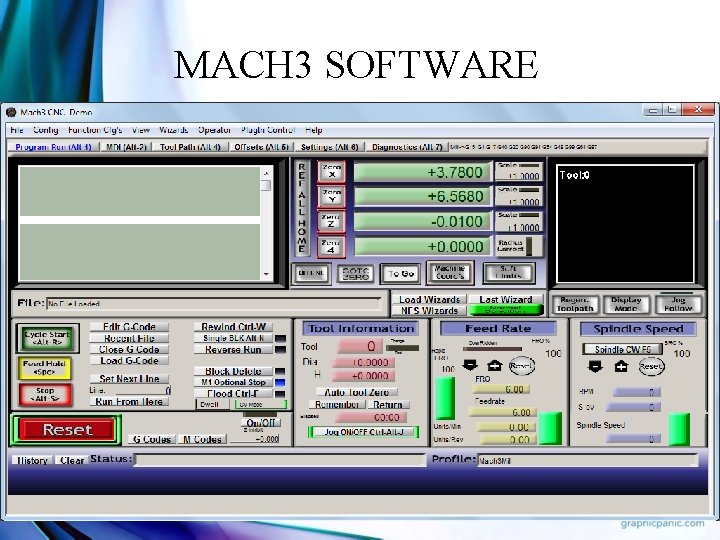Open the Operator menu
The image size is (720, 540).
click(x=214, y=130)
